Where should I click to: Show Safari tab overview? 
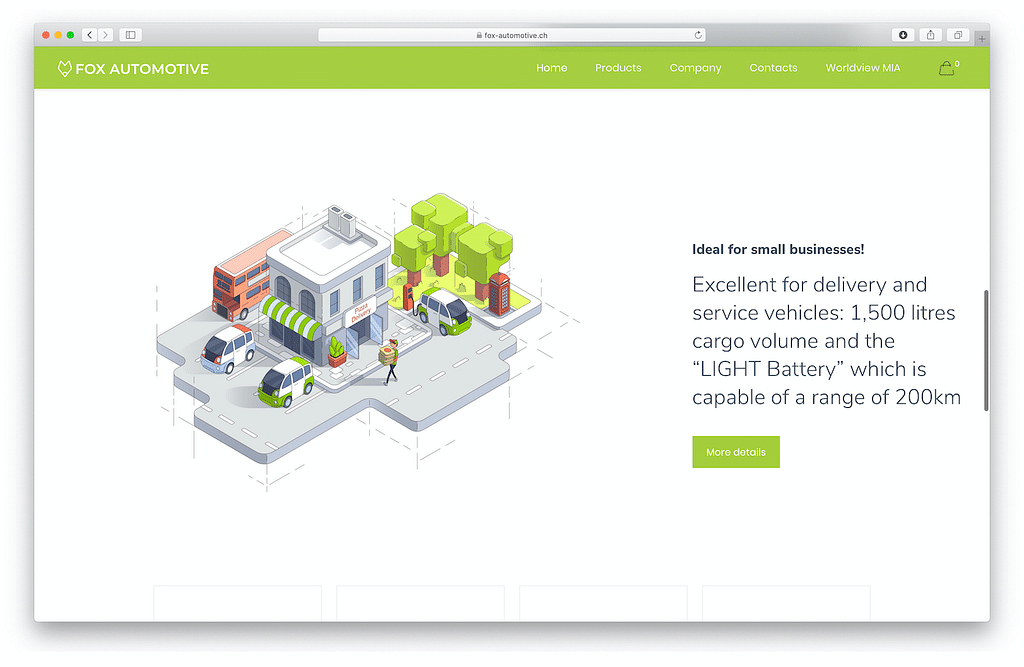click(957, 35)
